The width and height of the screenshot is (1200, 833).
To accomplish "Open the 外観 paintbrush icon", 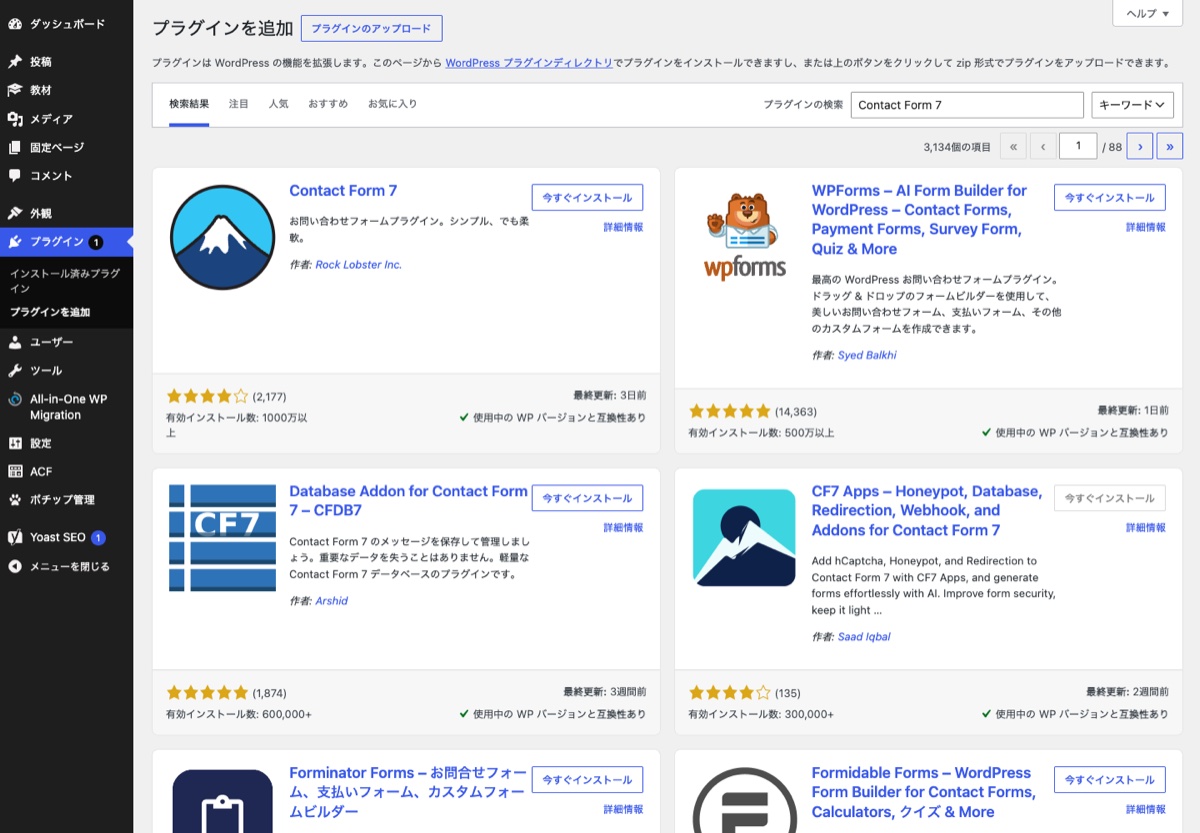I will pyautogui.click(x=15, y=213).
